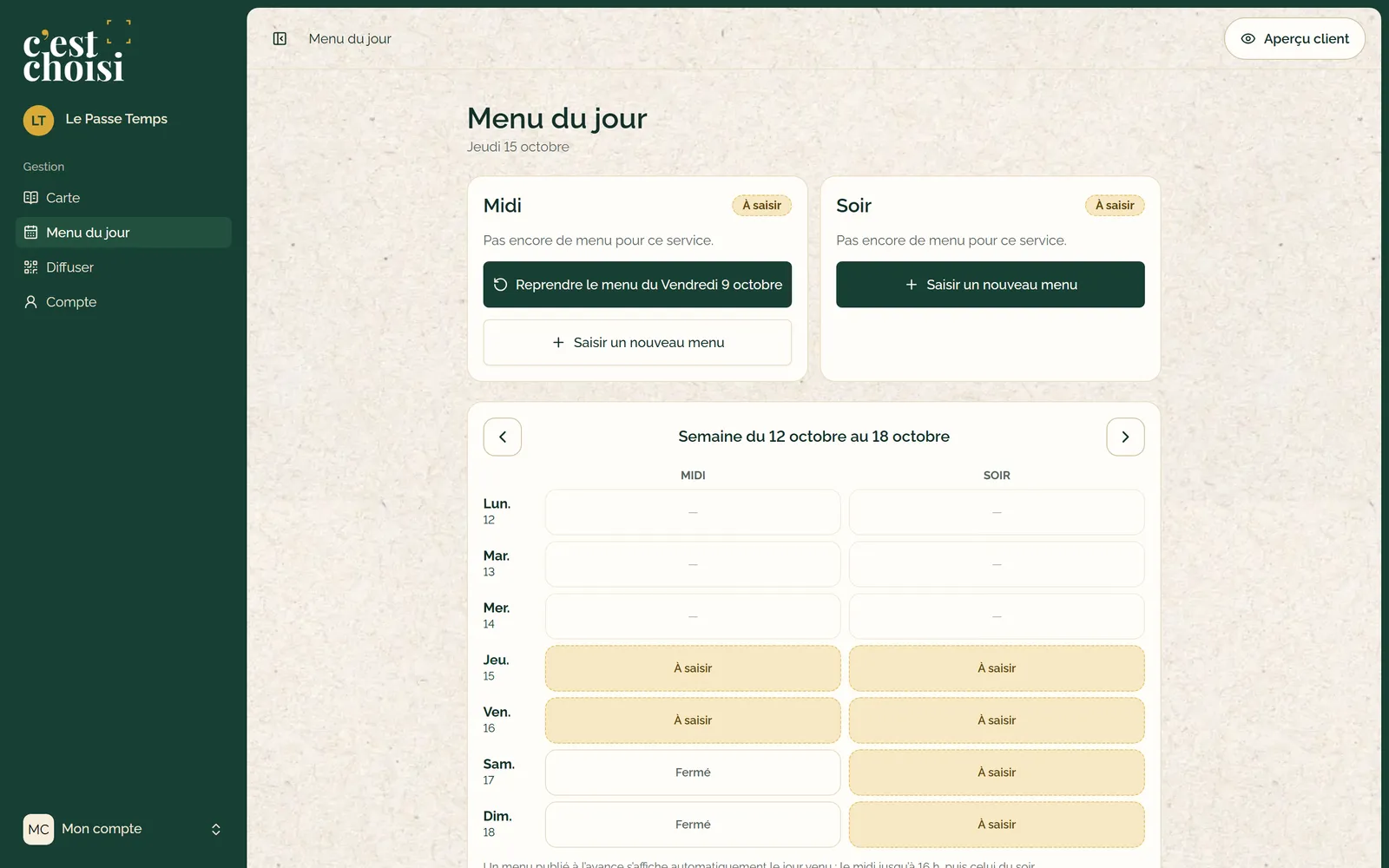Click À saisir for Thursday 15 midi
Viewport: 1389px width, 868px height.
click(693, 668)
